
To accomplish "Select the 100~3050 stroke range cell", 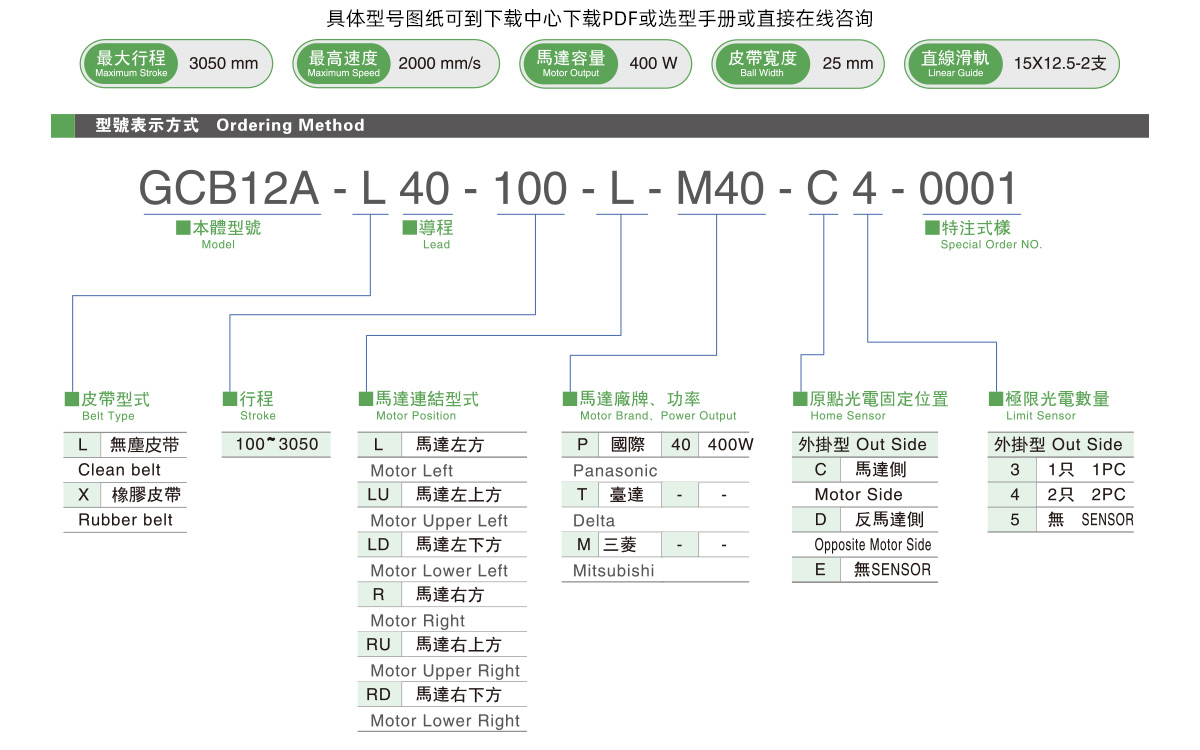I will (x=277, y=445).
